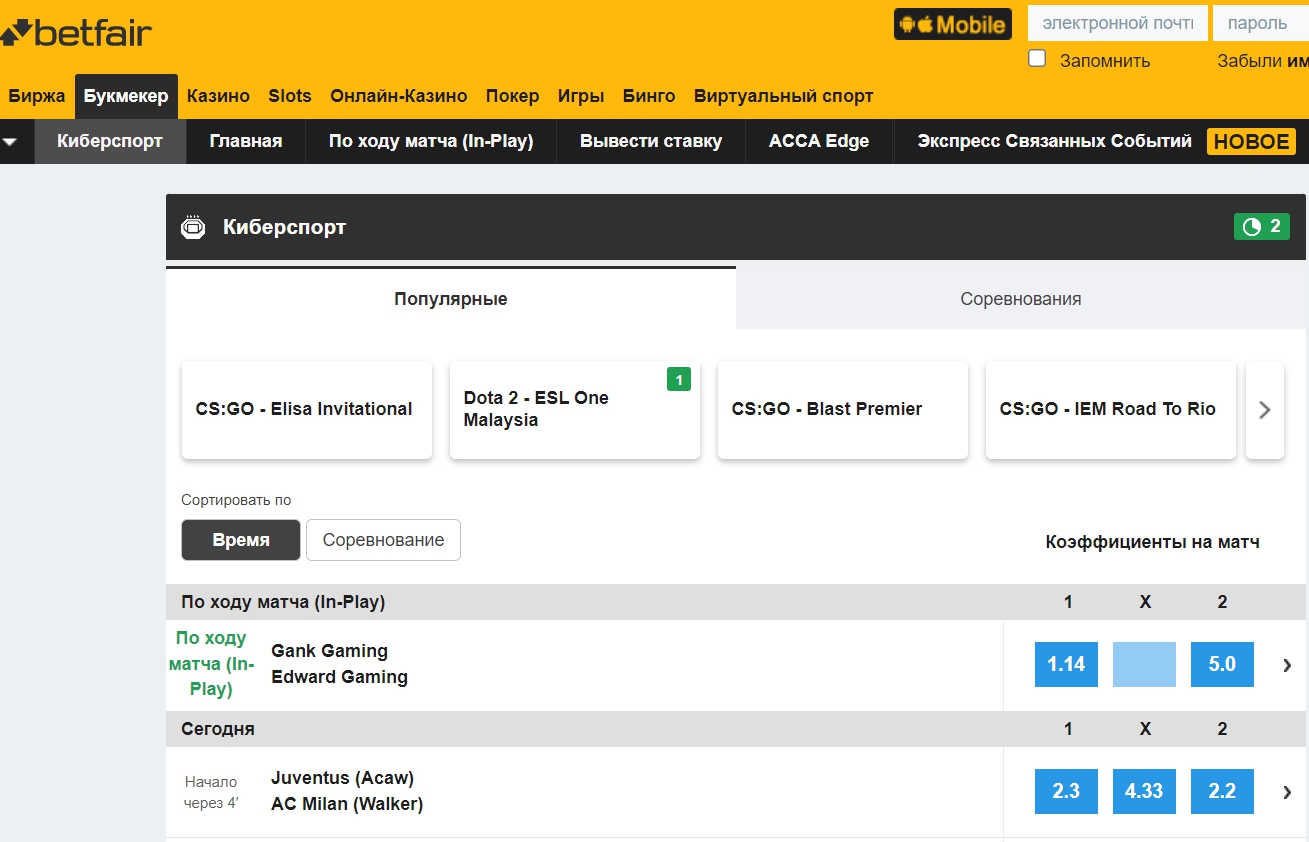1309x842 pixels.
Task: Sort events by Время
Action: 241,540
